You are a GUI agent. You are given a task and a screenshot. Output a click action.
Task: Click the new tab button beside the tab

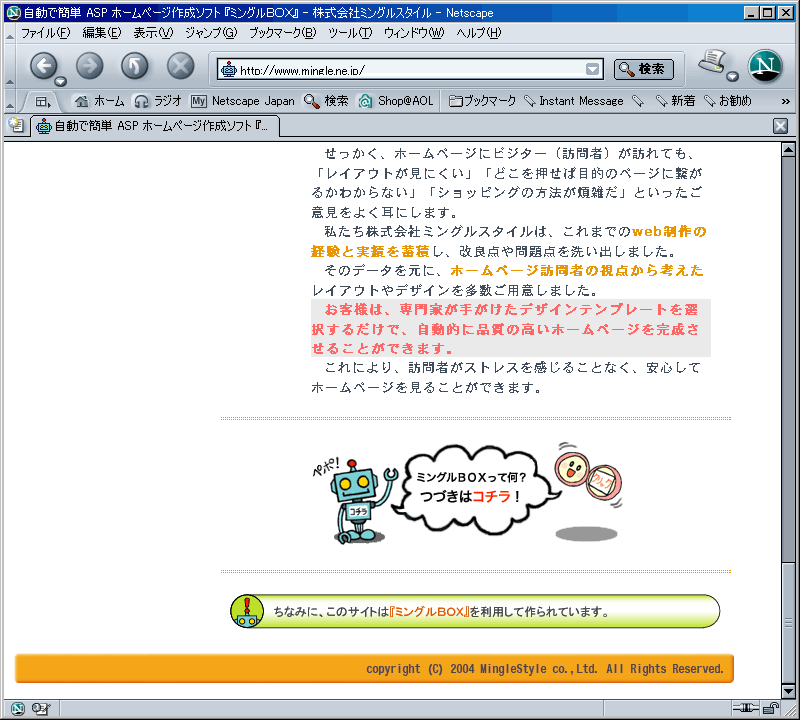click(16, 125)
